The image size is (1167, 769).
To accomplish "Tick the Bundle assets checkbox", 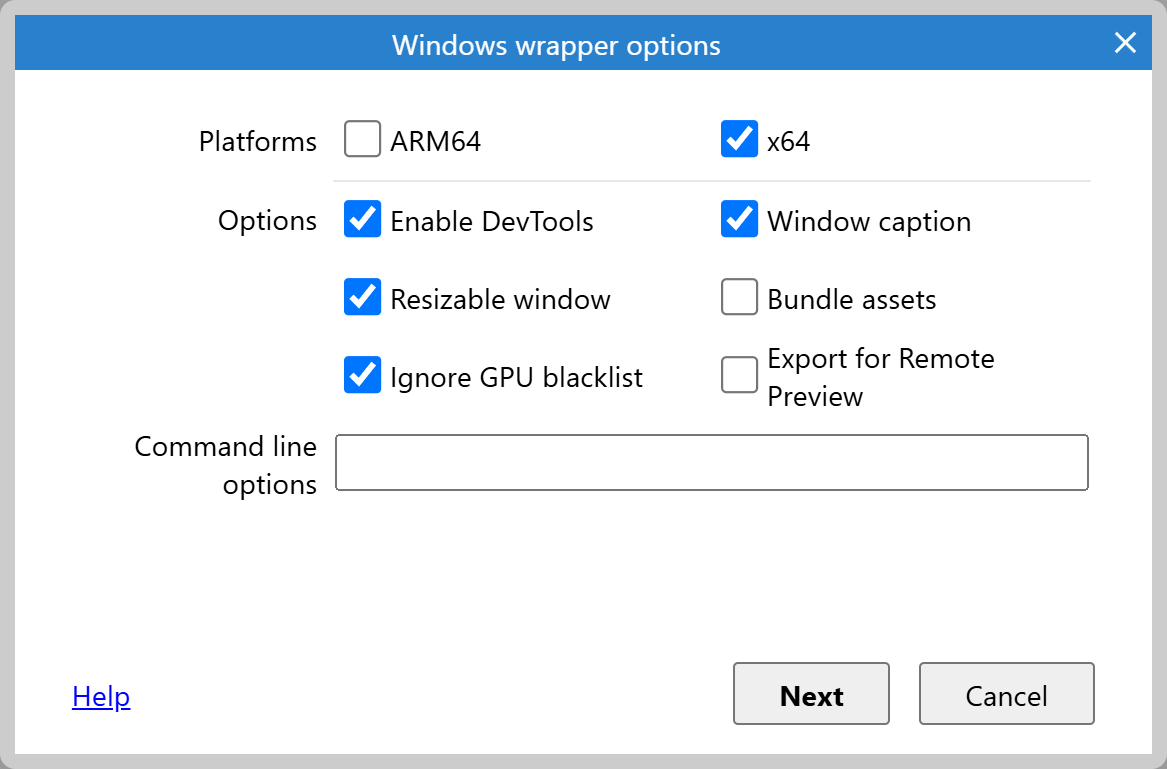I will [739, 298].
